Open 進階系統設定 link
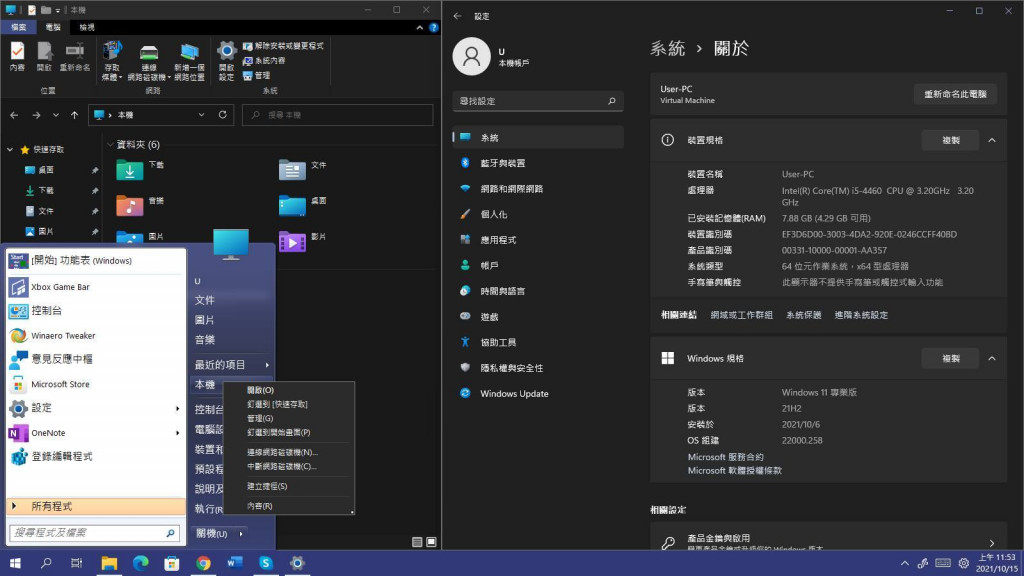Image resolution: width=1024 pixels, height=576 pixels. point(861,315)
